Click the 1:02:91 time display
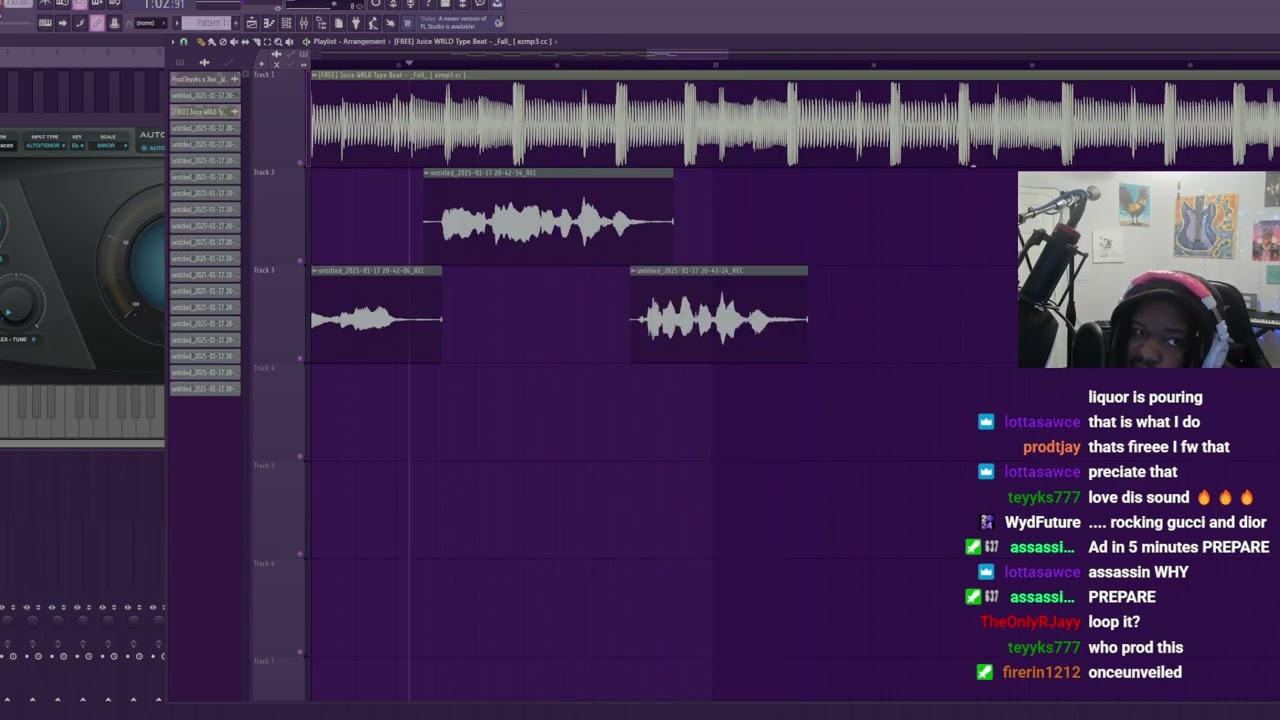This screenshot has width=1280, height=720. pyautogui.click(x=164, y=4)
